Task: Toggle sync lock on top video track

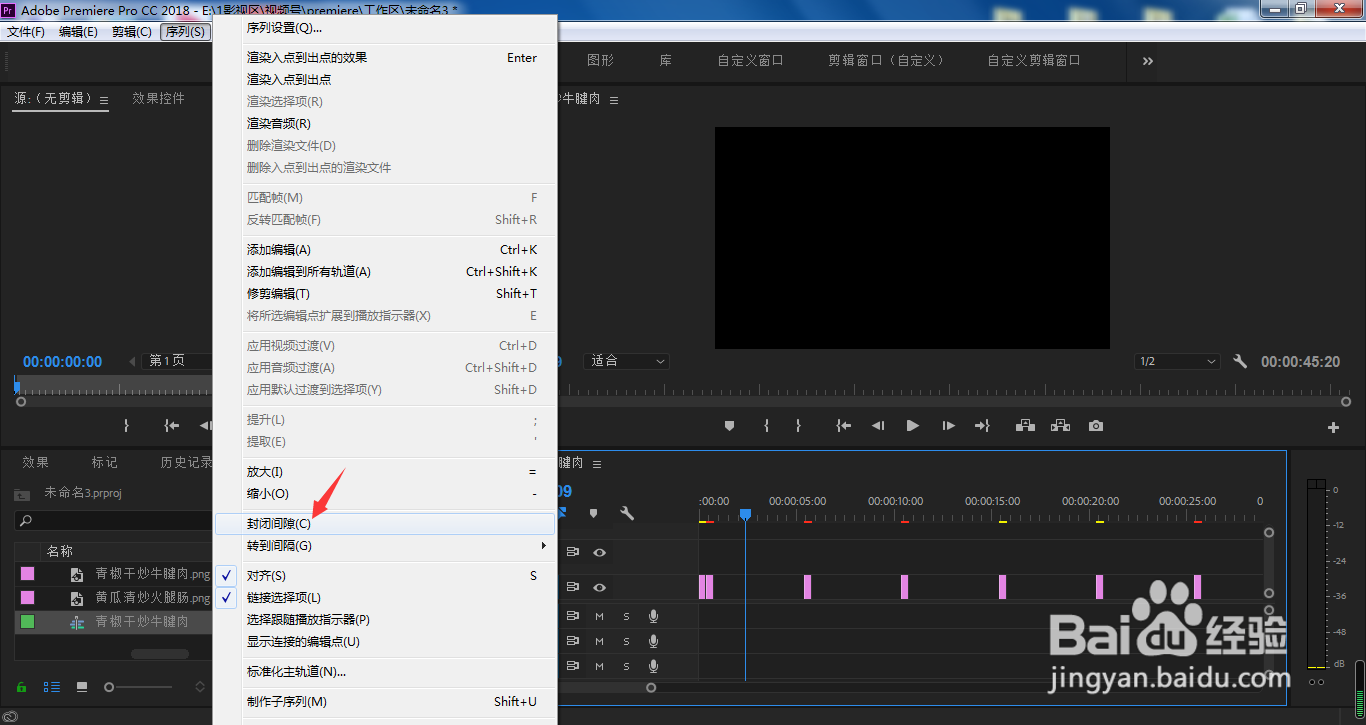Action: click(573, 552)
